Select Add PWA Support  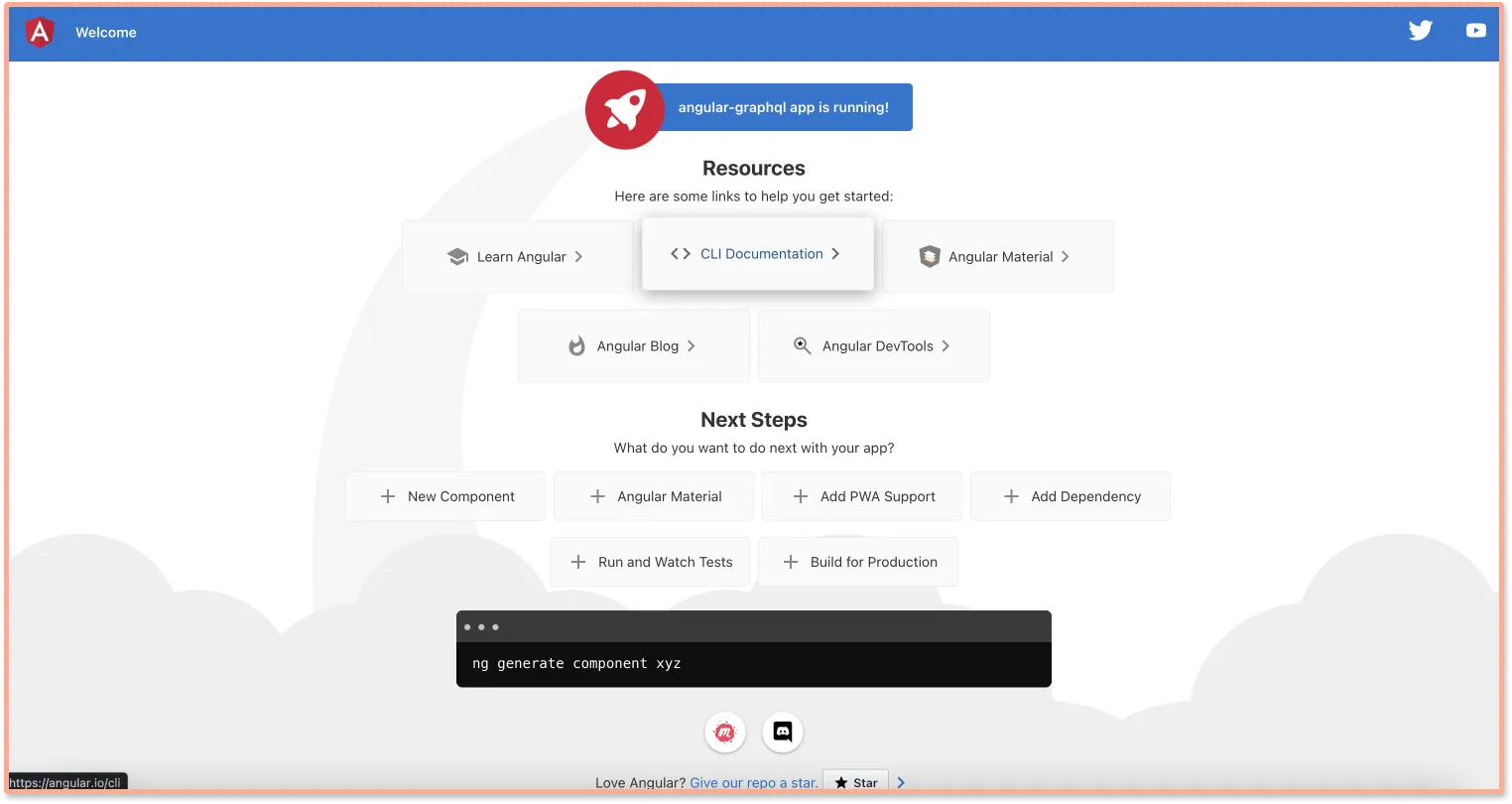862,496
